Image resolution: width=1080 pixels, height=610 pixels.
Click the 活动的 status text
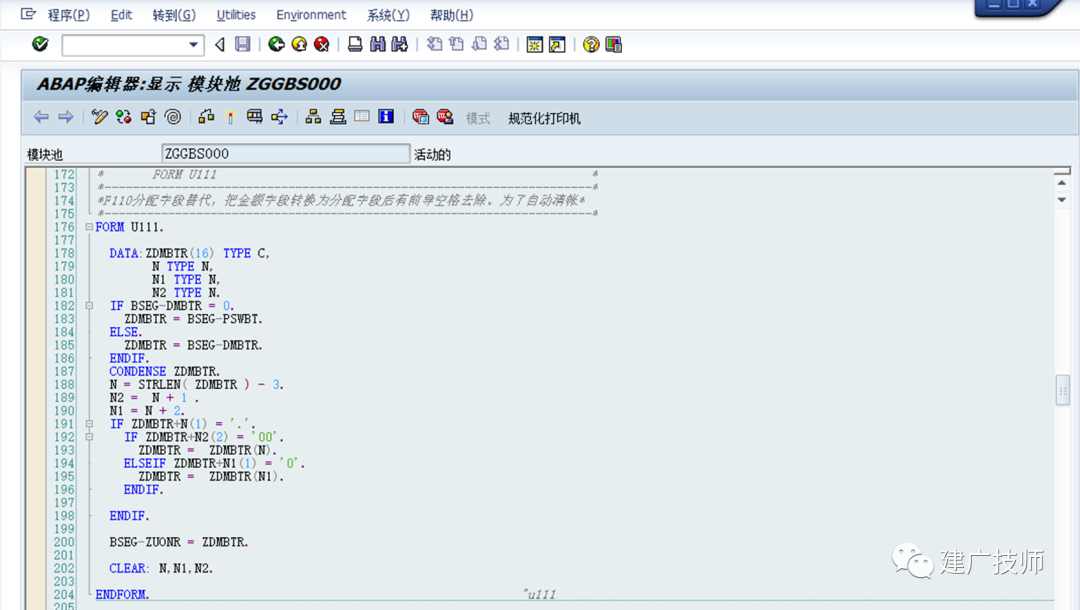pyautogui.click(x=432, y=155)
